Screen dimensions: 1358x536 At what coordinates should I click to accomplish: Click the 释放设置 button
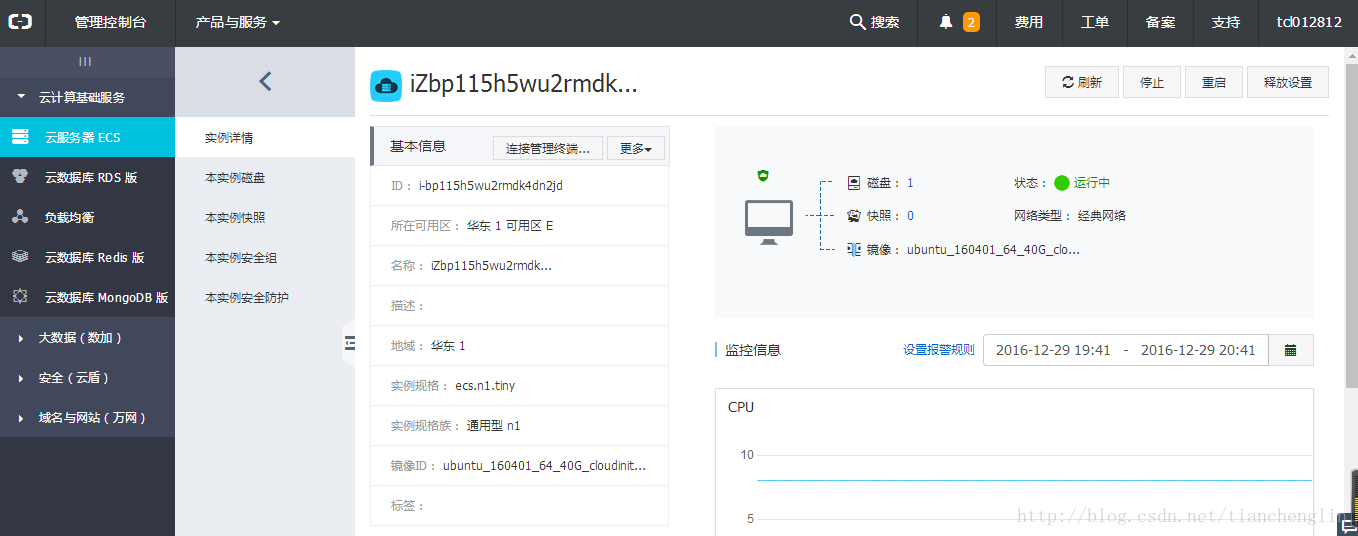click(1288, 82)
